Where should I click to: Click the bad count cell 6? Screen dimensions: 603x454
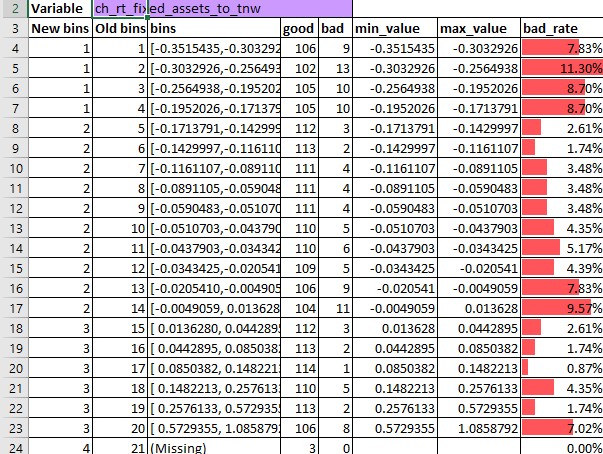[x=335, y=248]
